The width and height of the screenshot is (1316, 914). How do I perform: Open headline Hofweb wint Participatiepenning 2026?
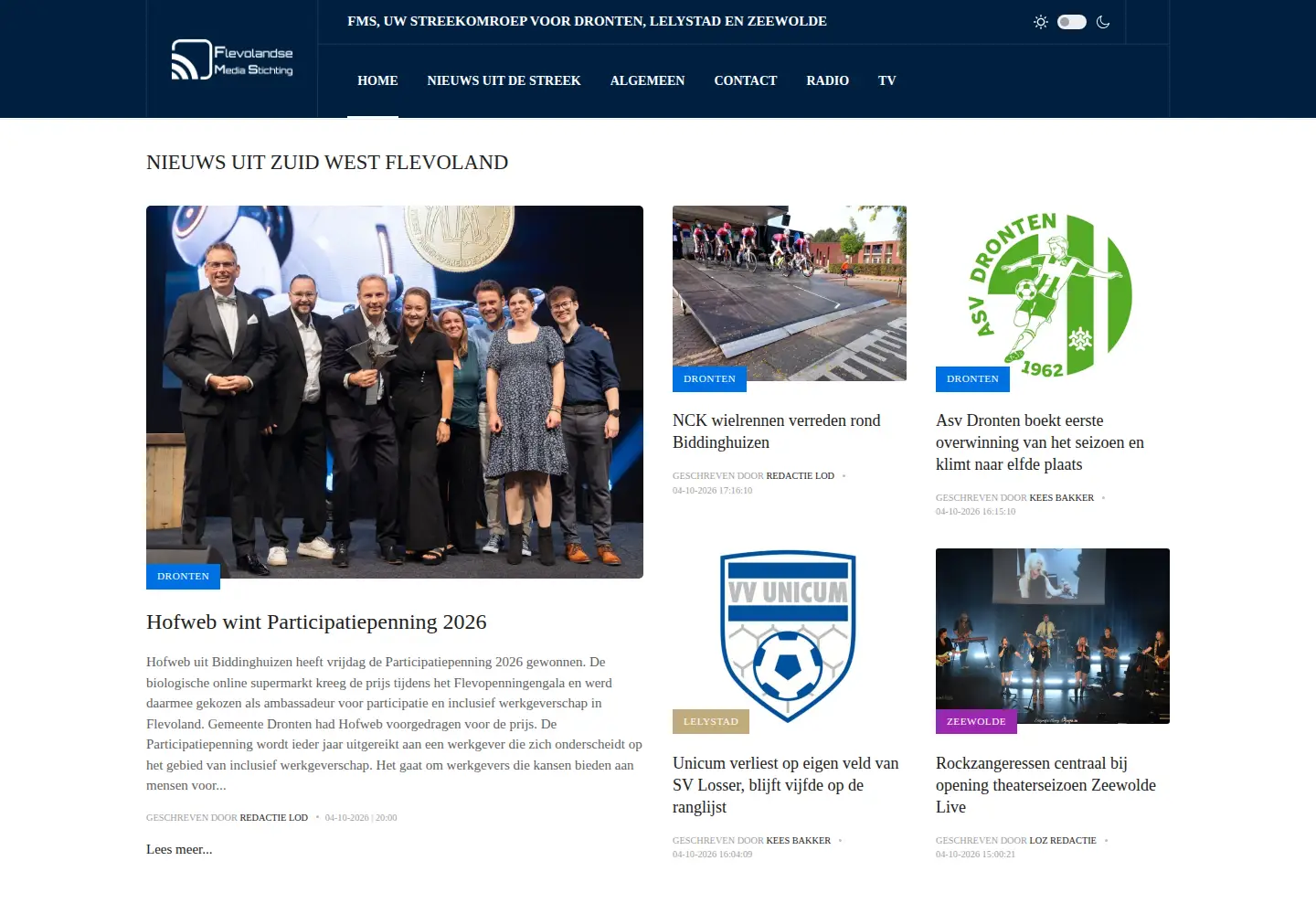[x=316, y=622]
